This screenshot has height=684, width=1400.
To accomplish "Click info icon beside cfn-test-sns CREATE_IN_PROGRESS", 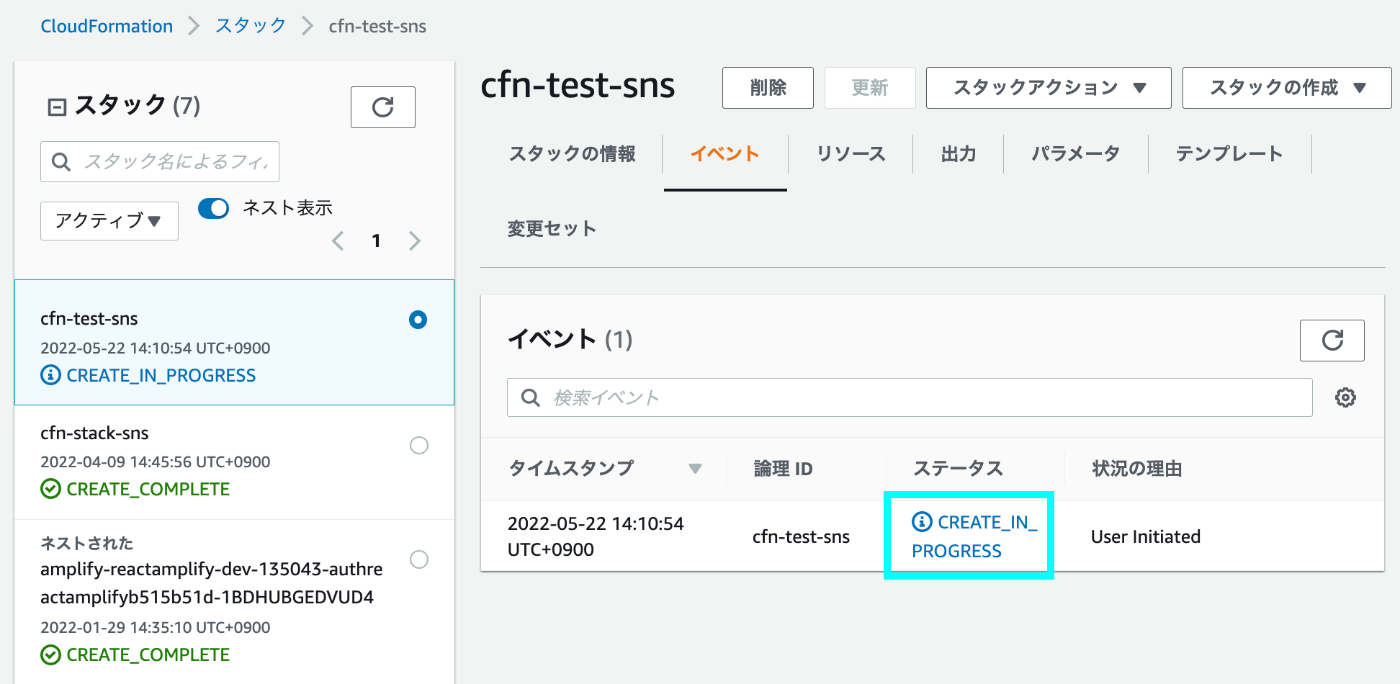I will [50, 376].
